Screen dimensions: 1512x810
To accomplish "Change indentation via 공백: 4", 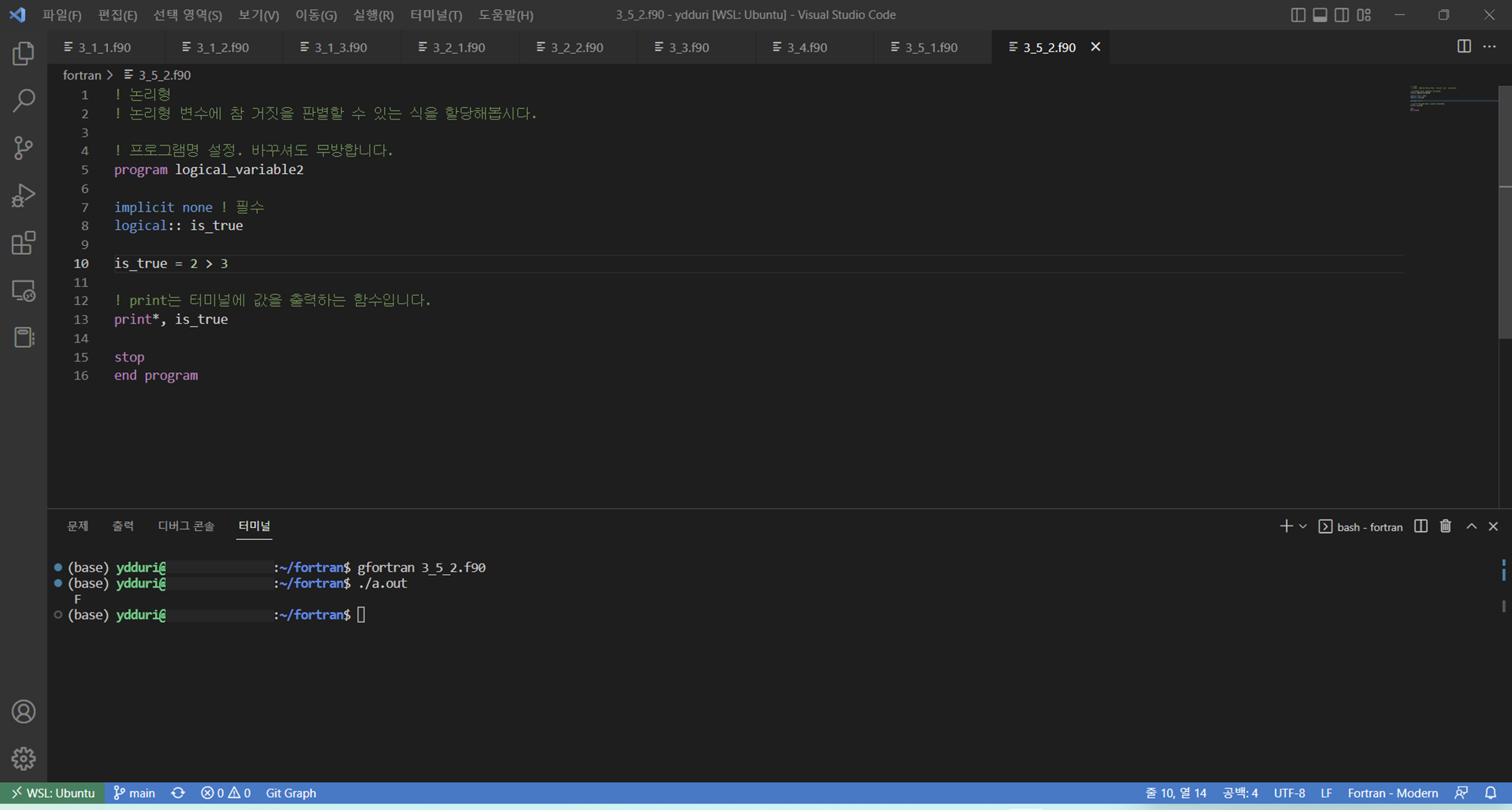I will pyautogui.click(x=1241, y=793).
